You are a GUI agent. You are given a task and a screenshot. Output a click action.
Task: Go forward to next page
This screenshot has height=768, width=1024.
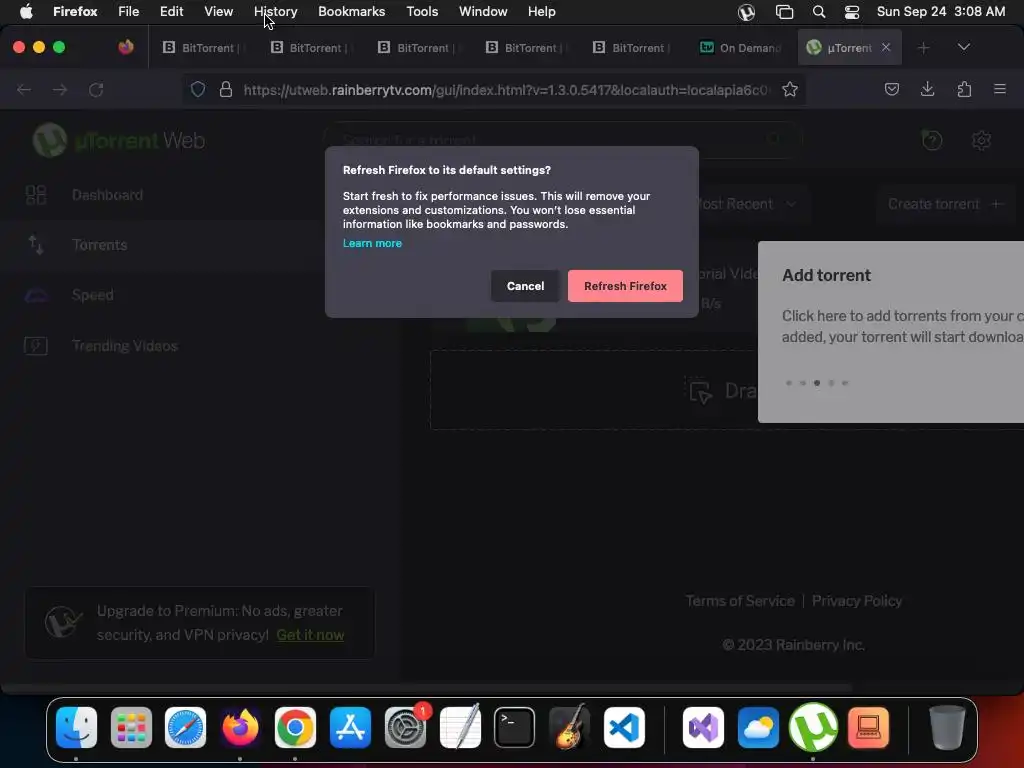60,89
